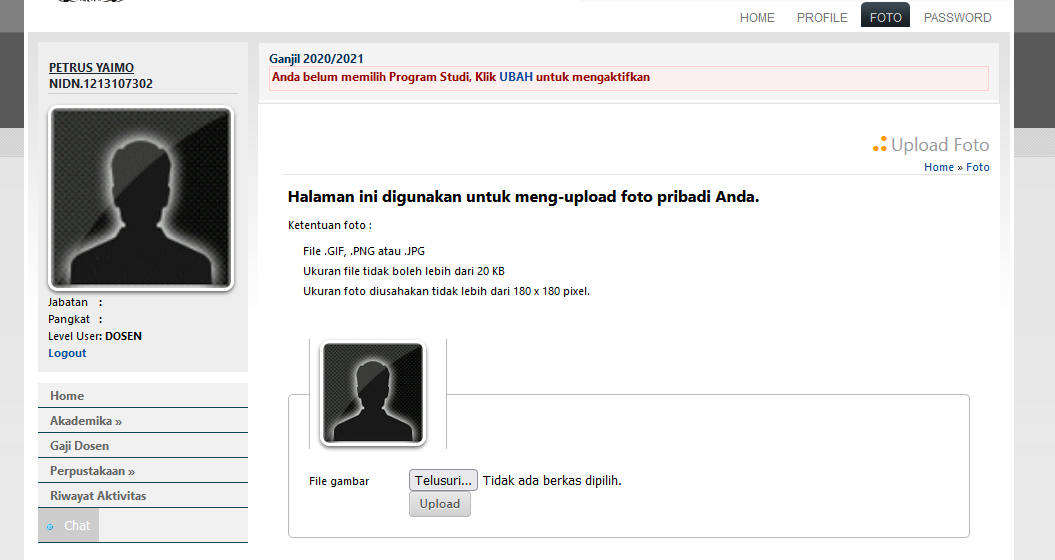
Task: Click the Foto breadcrumb link
Action: point(977,167)
